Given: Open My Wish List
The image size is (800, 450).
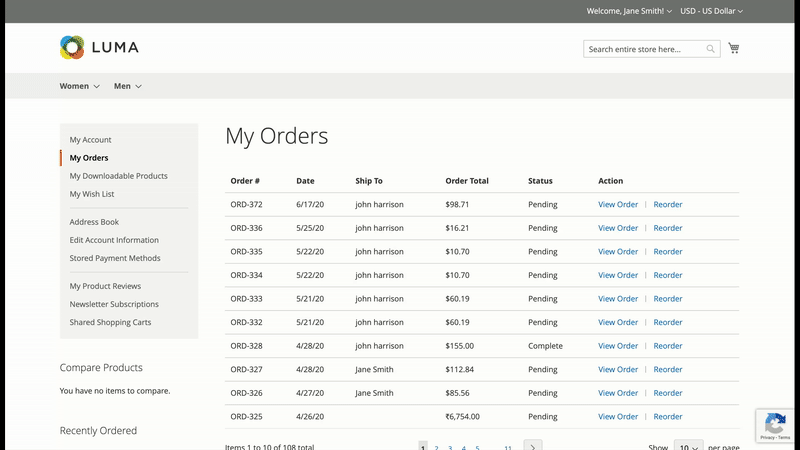Looking at the screenshot, I should (x=92, y=194).
